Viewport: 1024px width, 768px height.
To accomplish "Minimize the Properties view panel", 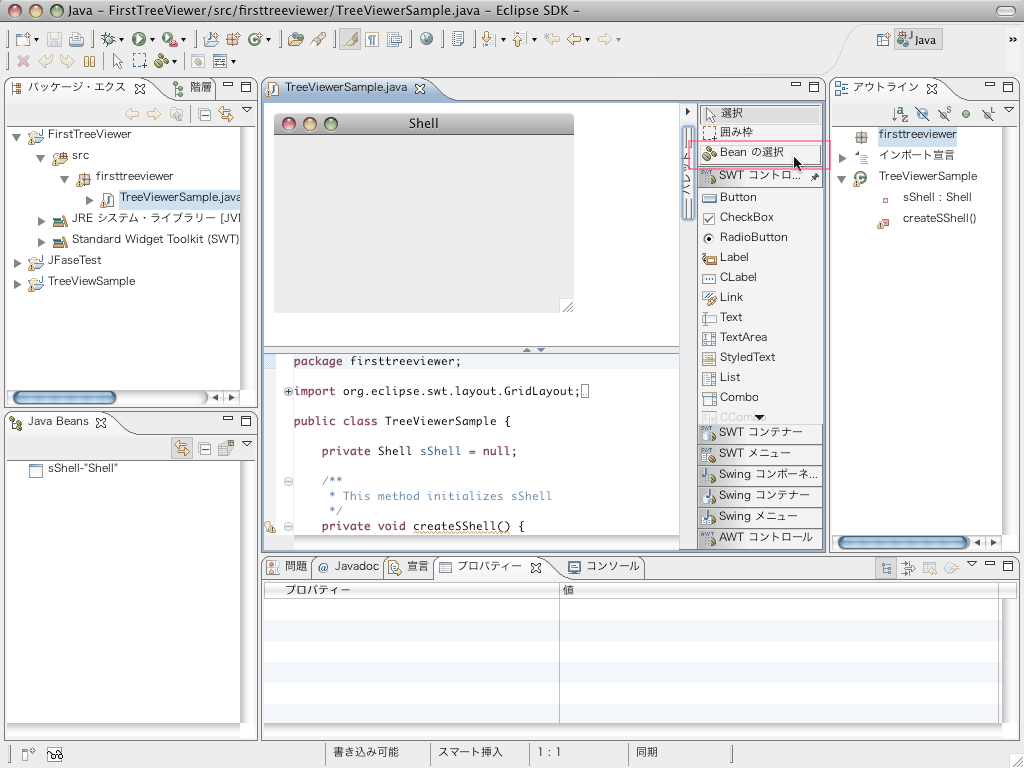I will (990, 564).
